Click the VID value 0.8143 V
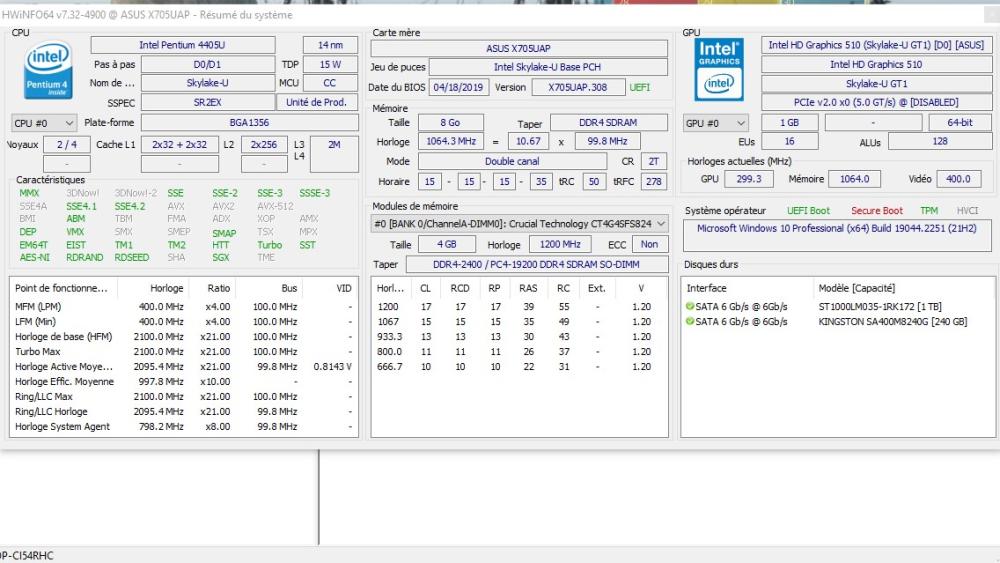Viewport: 1000px width, 563px height. point(332,367)
